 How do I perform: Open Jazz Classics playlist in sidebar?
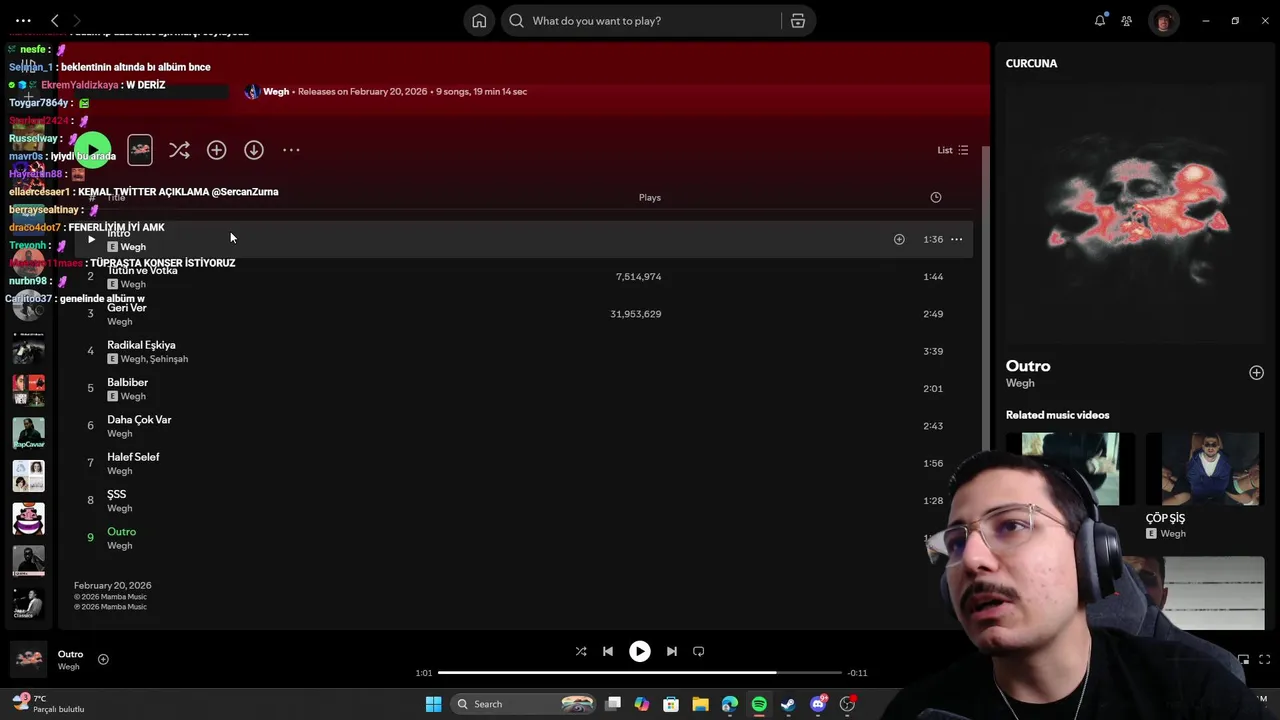pos(28,604)
